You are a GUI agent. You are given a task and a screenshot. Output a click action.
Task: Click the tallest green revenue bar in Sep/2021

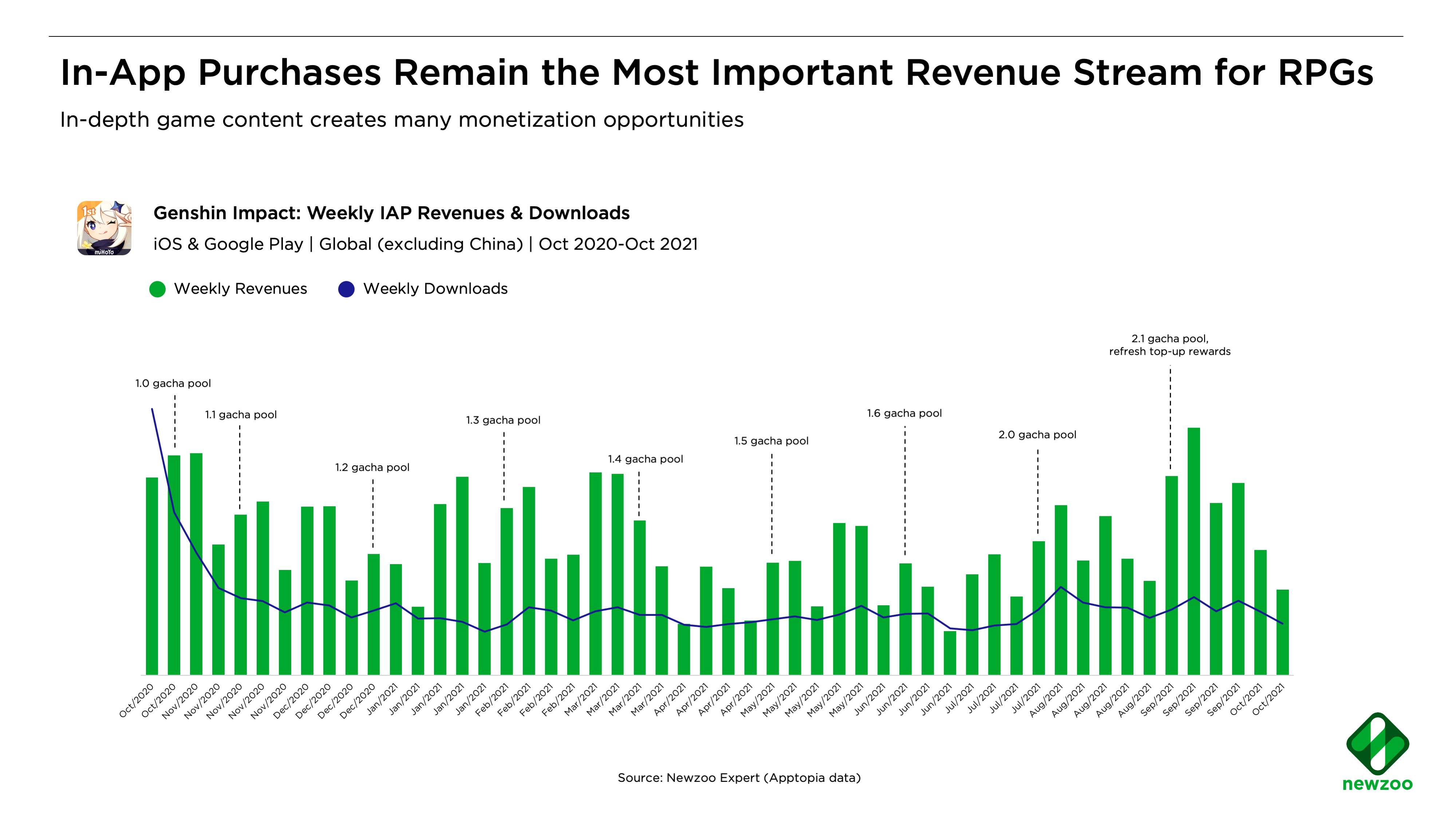tap(1194, 551)
